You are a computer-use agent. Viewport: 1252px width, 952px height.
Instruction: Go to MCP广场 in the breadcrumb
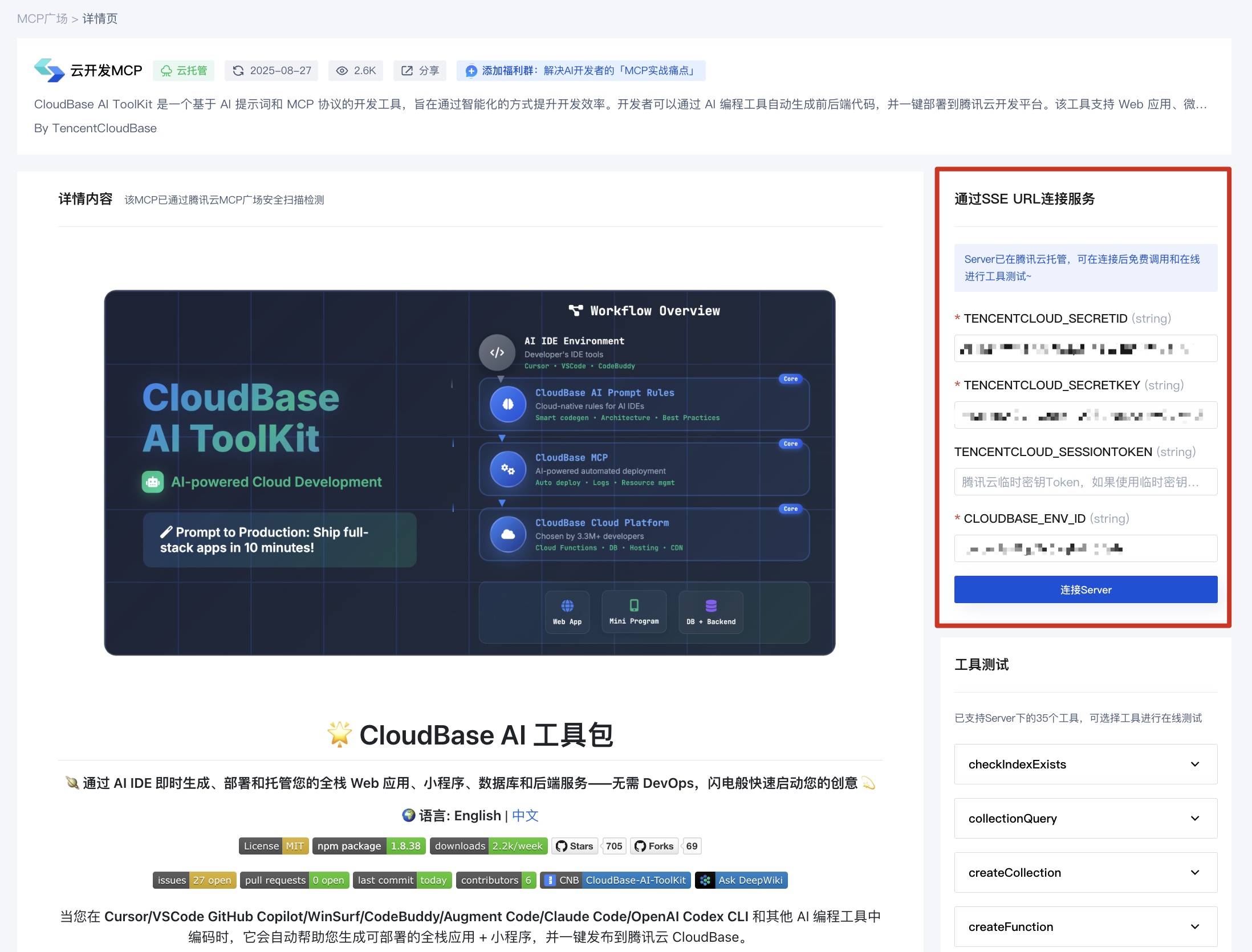42,19
